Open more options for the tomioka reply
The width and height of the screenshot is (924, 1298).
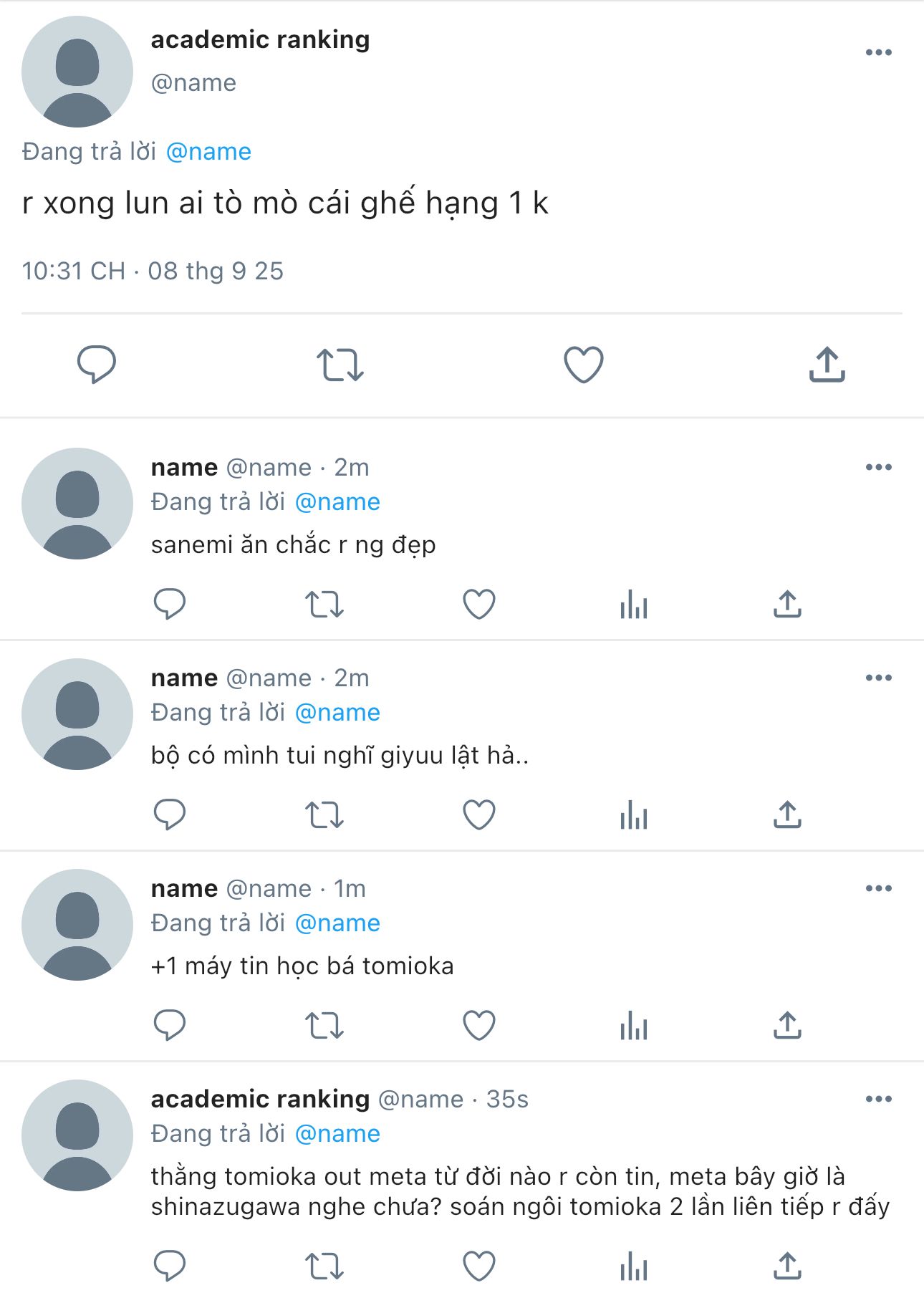(x=878, y=888)
